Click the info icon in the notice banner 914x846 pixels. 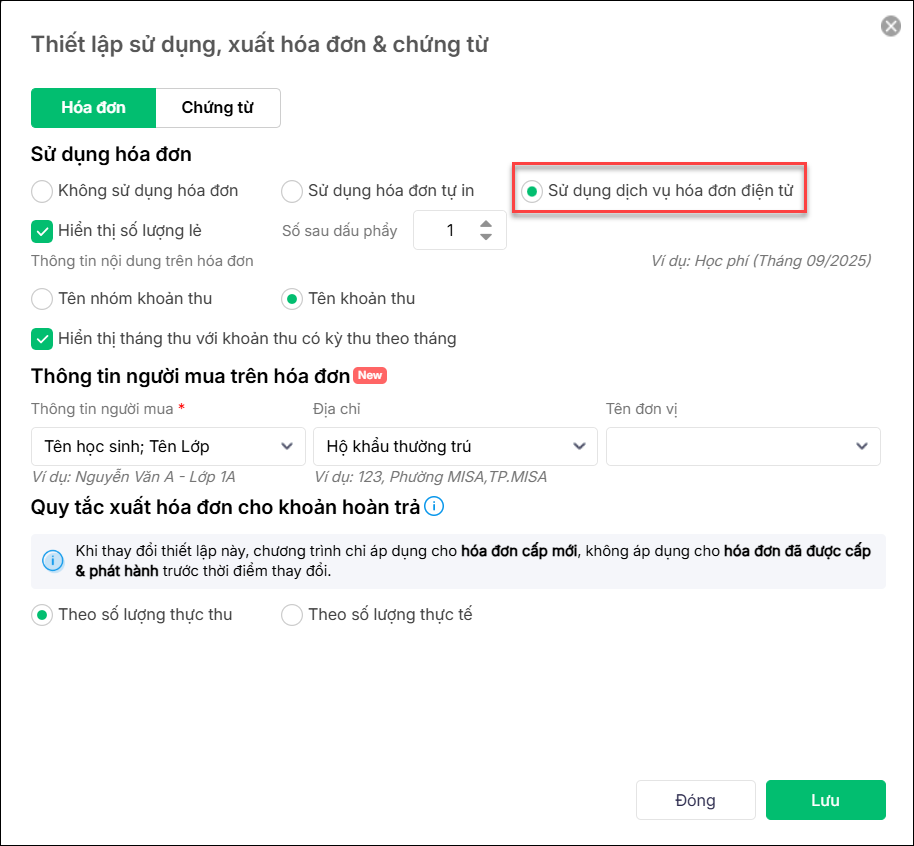coord(53,561)
